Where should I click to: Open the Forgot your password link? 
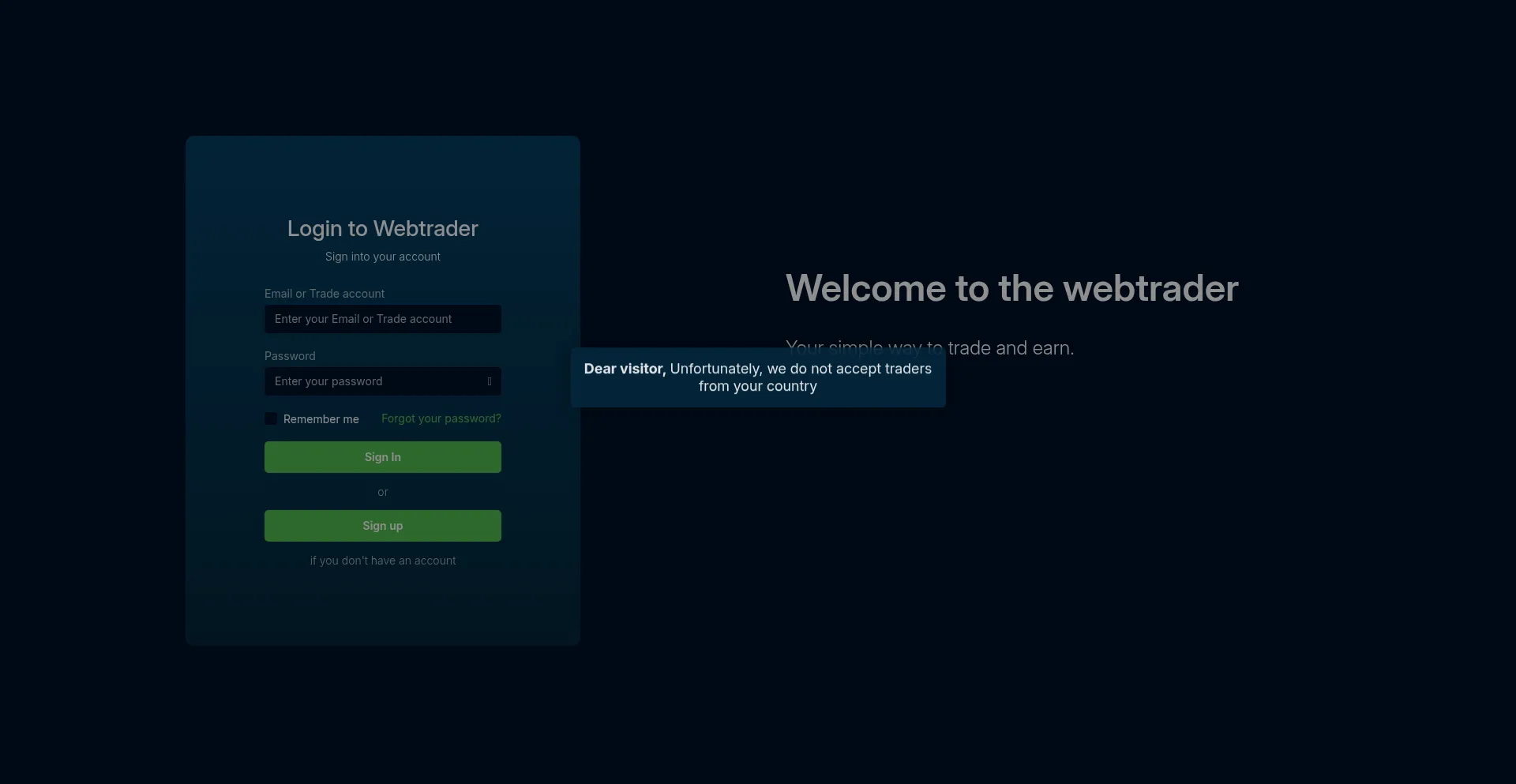(441, 418)
